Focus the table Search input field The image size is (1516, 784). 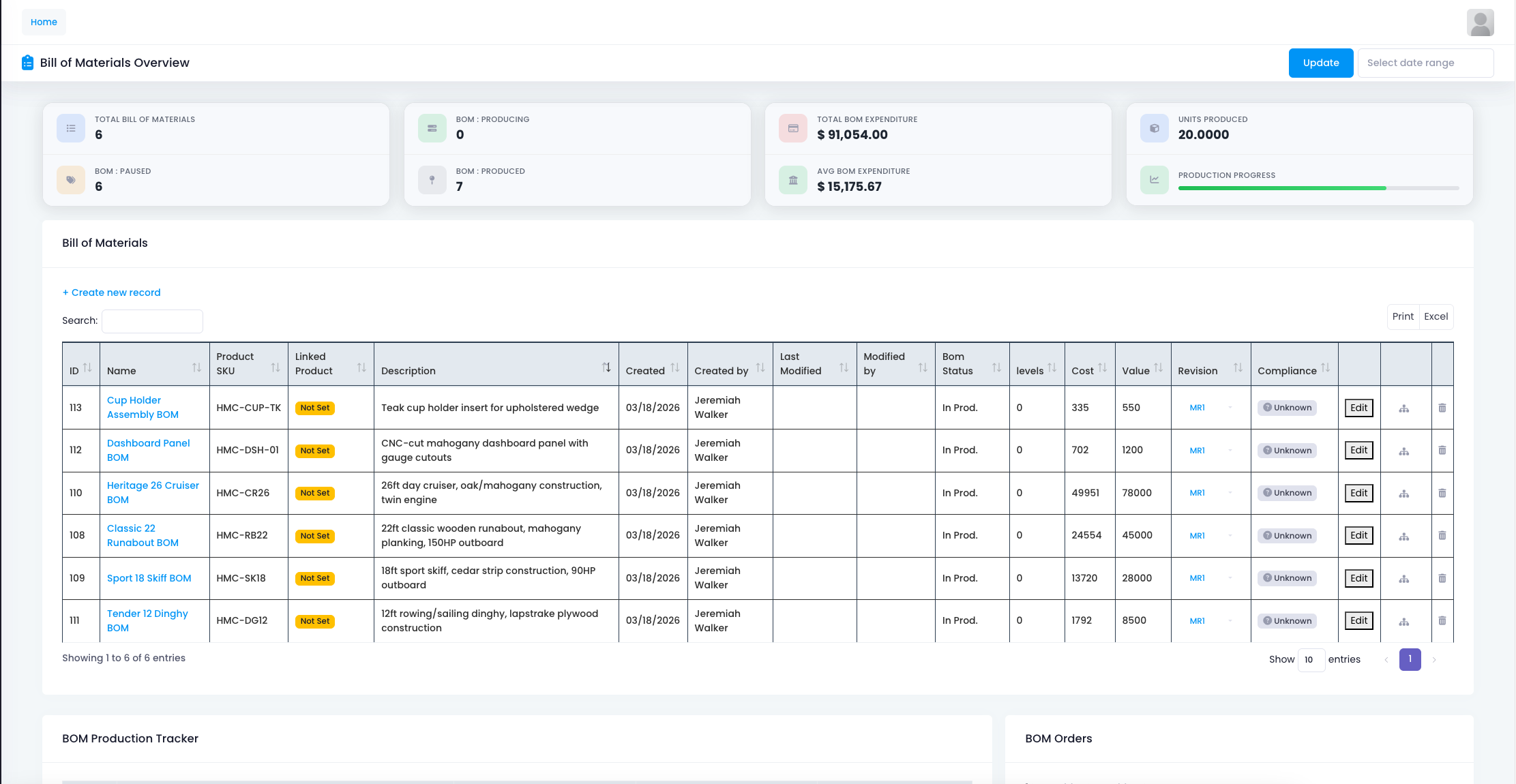coord(152,320)
